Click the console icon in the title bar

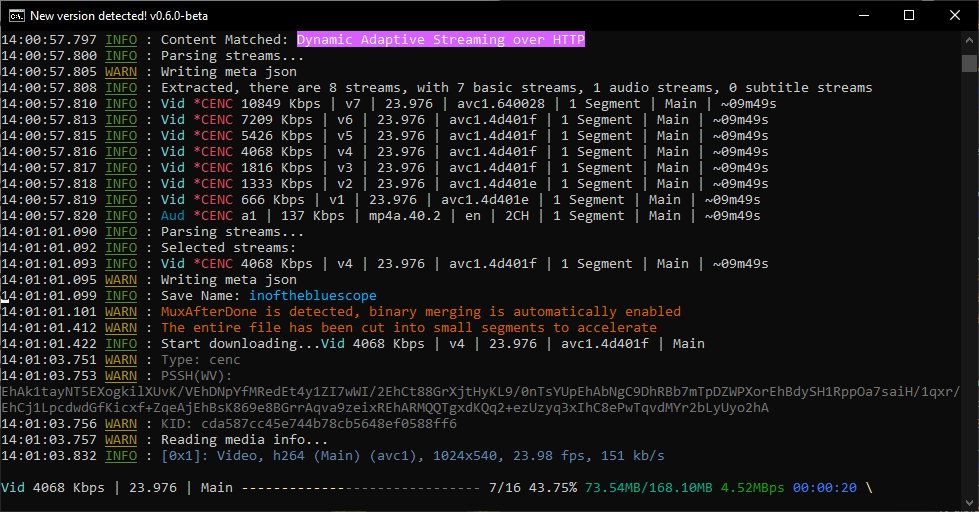(16, 16)
